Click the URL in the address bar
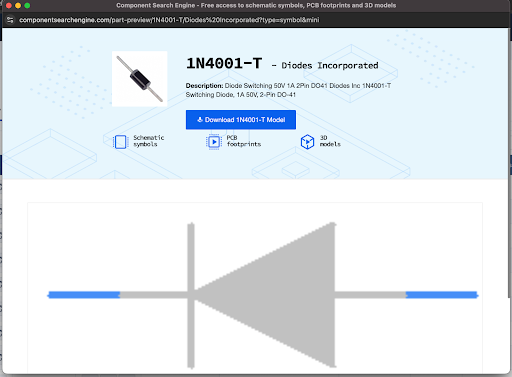The height and width of the screenshot is (377, 512). pos(169,20)
